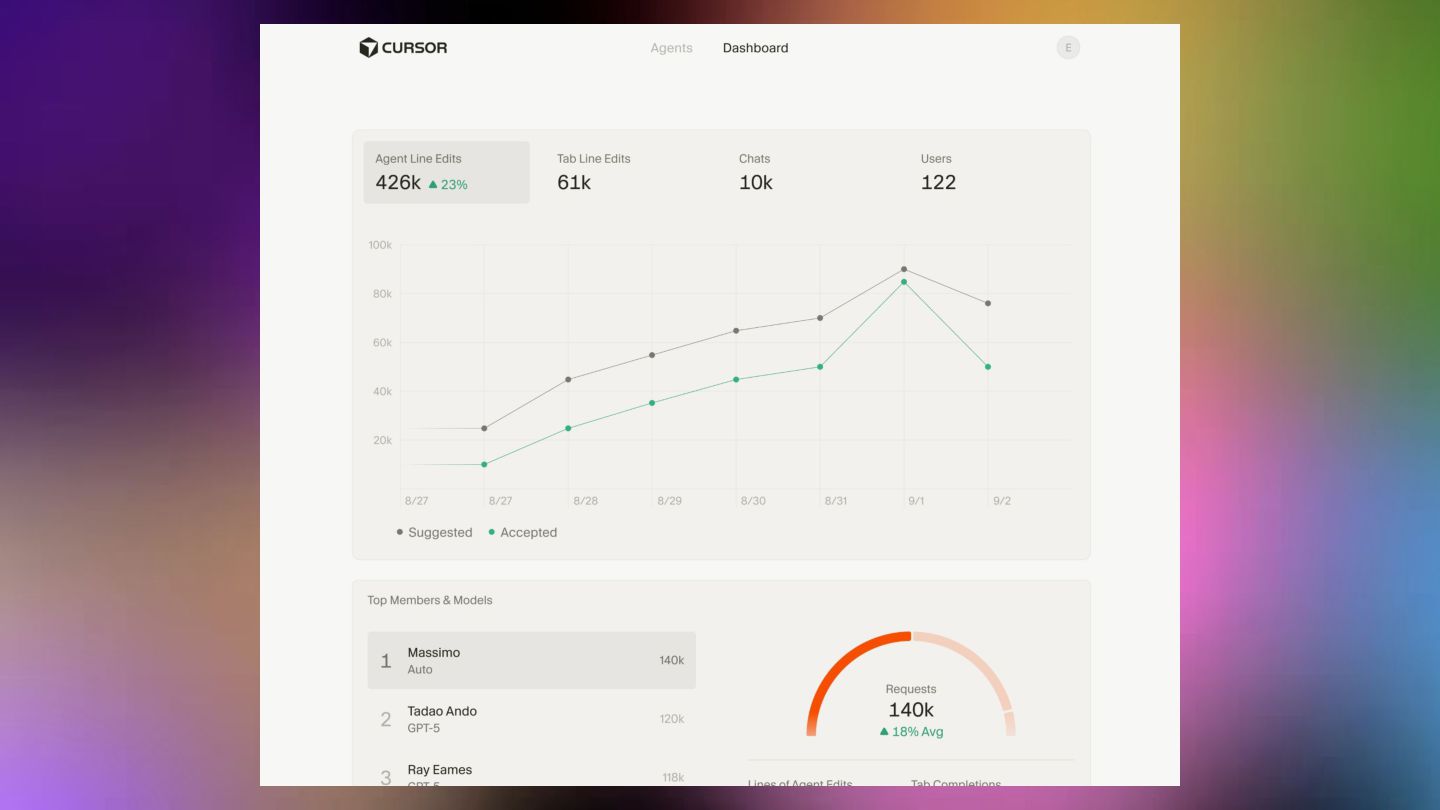
Task: Click the Accepted data point at 8/28
Action: pos(568,428)
